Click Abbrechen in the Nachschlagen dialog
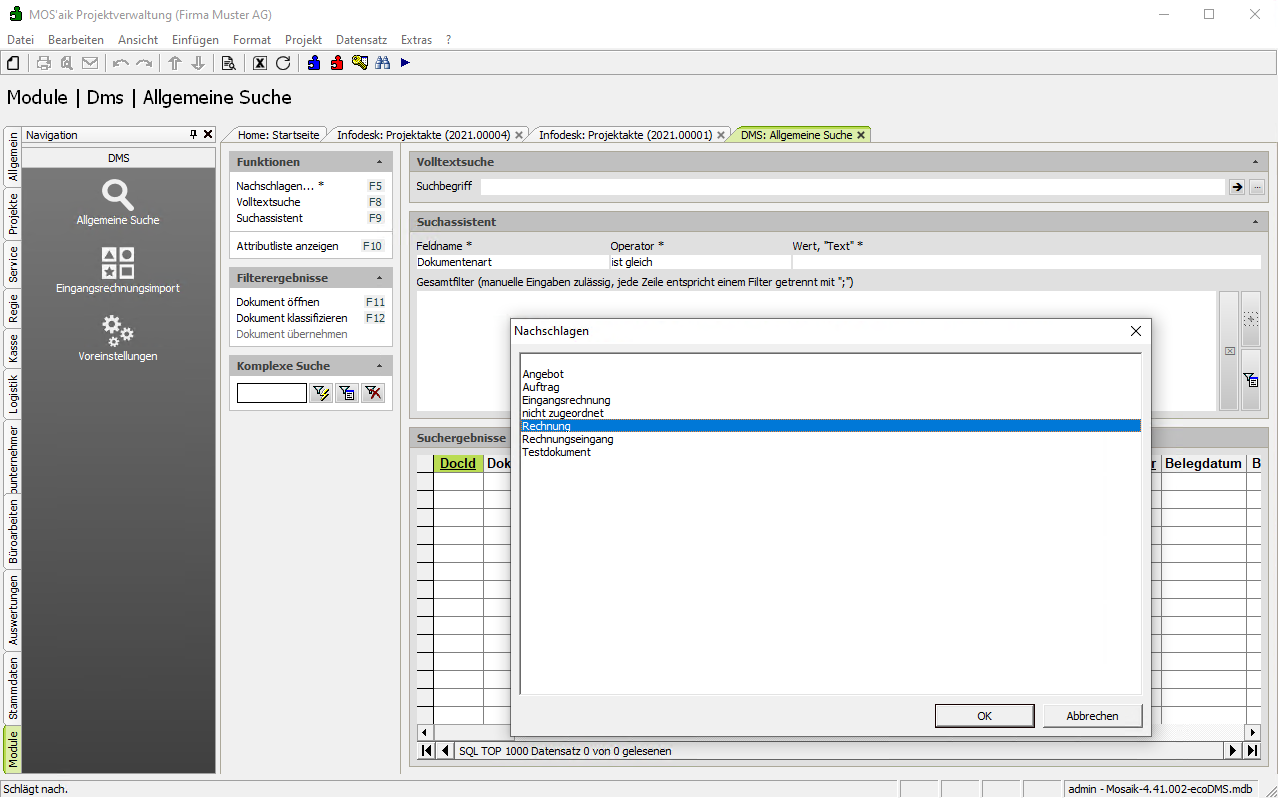 [x=1092, y=716]
